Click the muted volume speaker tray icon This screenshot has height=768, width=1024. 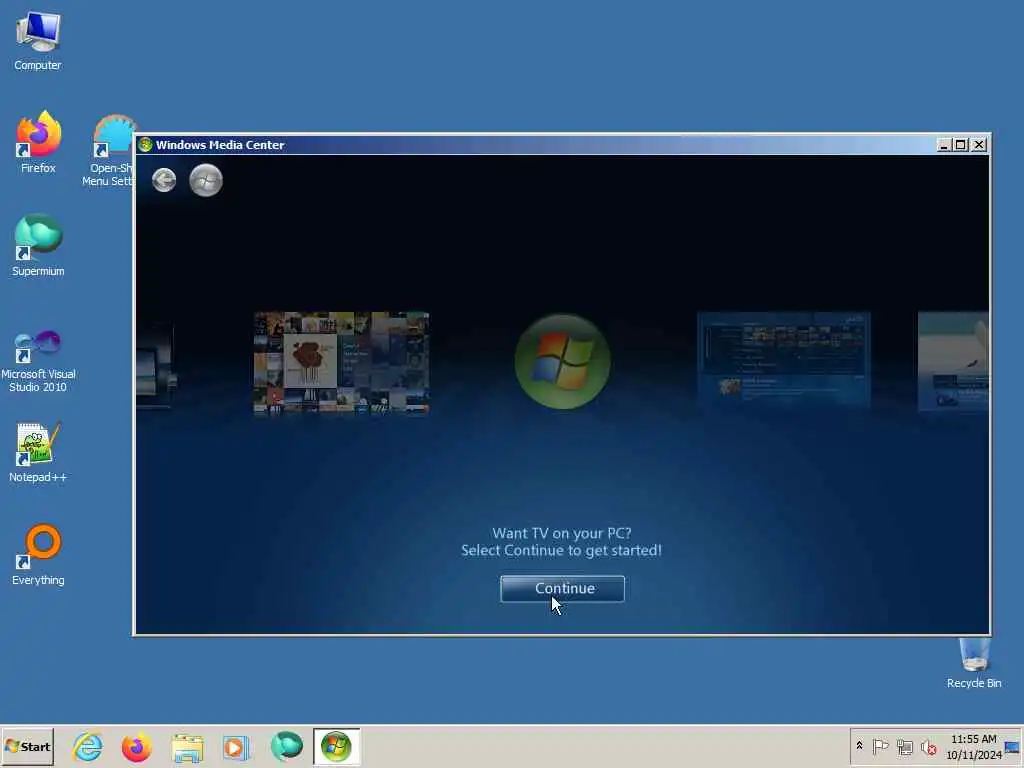(x=928, y=747)
